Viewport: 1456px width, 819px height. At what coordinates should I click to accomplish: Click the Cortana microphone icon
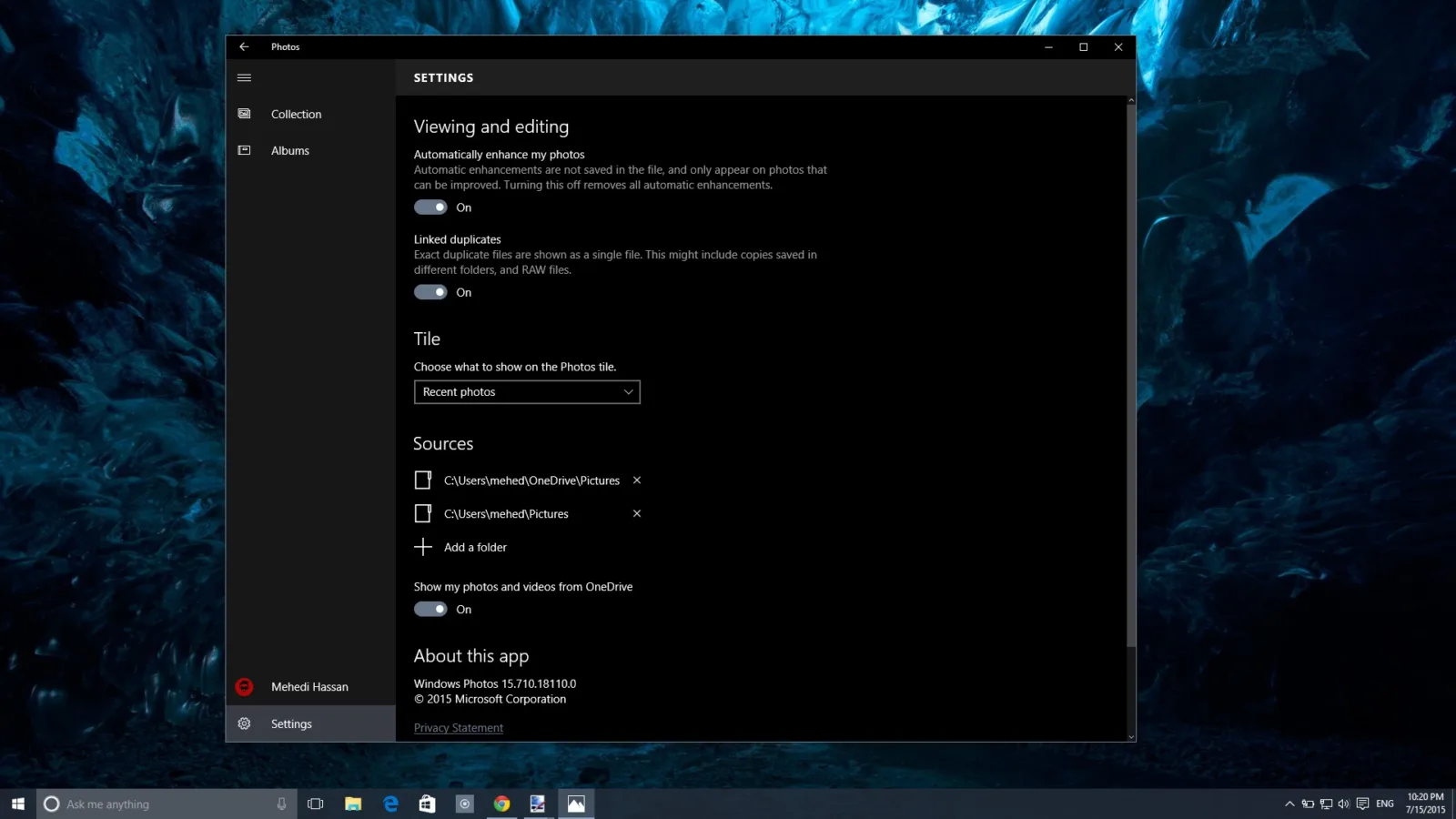pyautogui.click(x=281, y=804)
